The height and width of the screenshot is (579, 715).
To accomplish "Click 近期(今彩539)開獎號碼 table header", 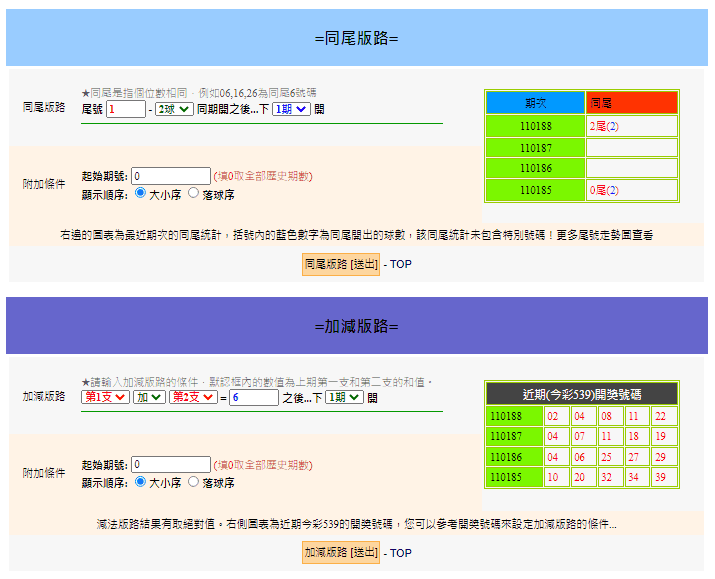I will click(582, 394).
